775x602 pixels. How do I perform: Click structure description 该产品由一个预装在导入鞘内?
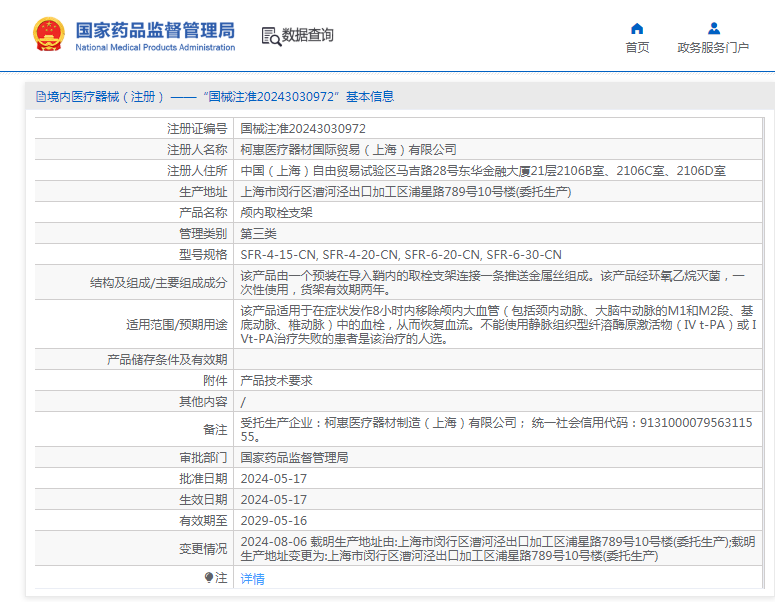tap(492, 283)
